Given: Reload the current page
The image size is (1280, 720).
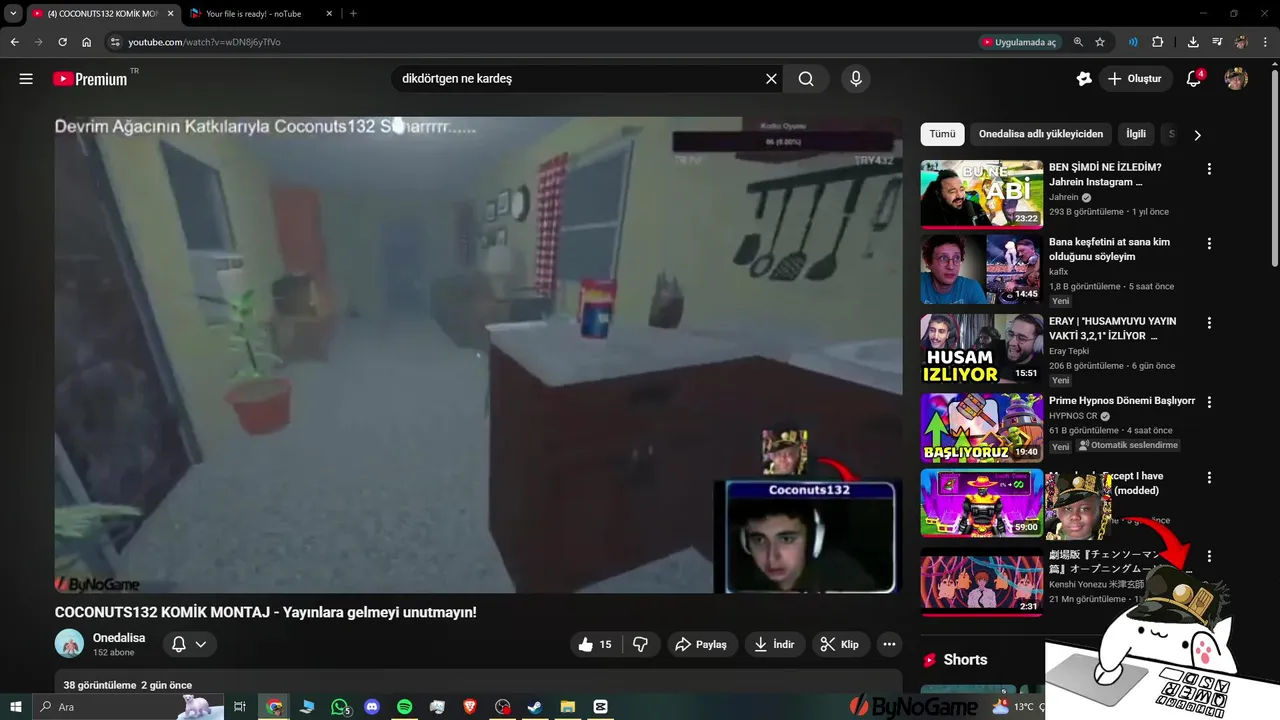Looking at the screenshot, I should (x=62, y=42).
